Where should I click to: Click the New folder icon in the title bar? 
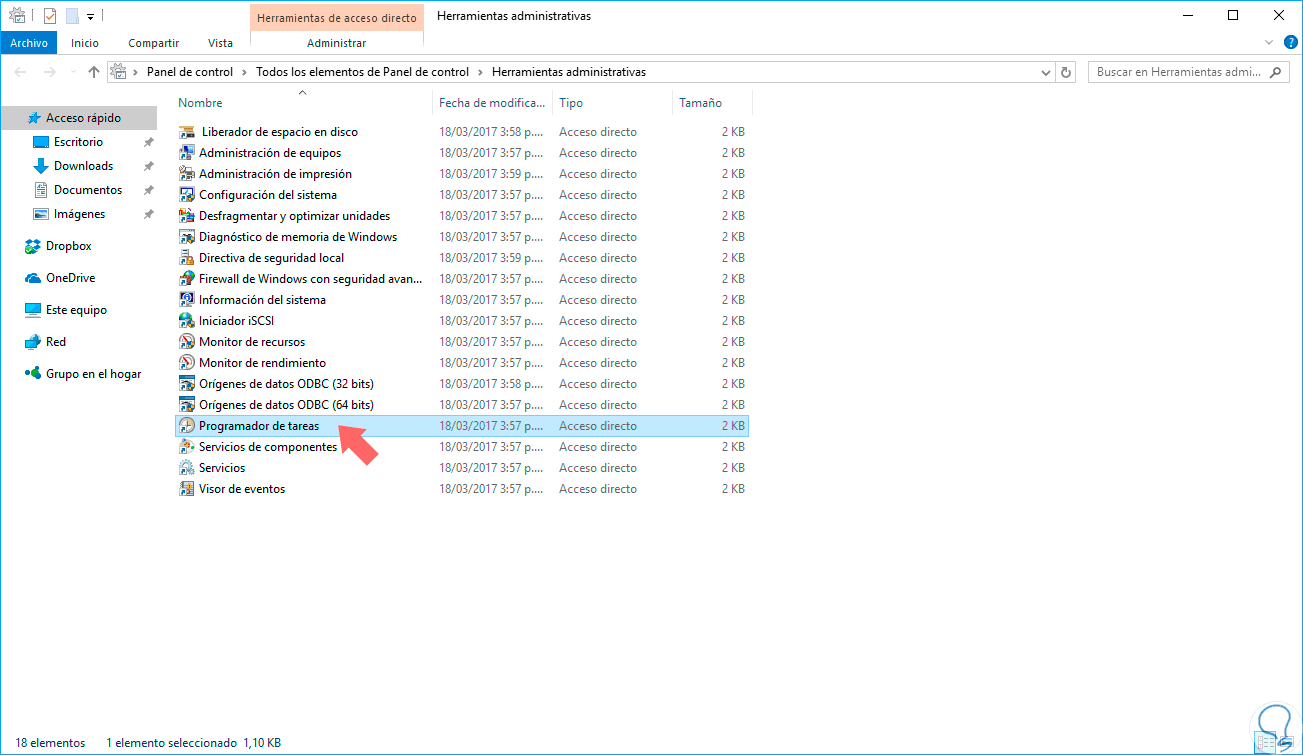[x=72, y=16]
